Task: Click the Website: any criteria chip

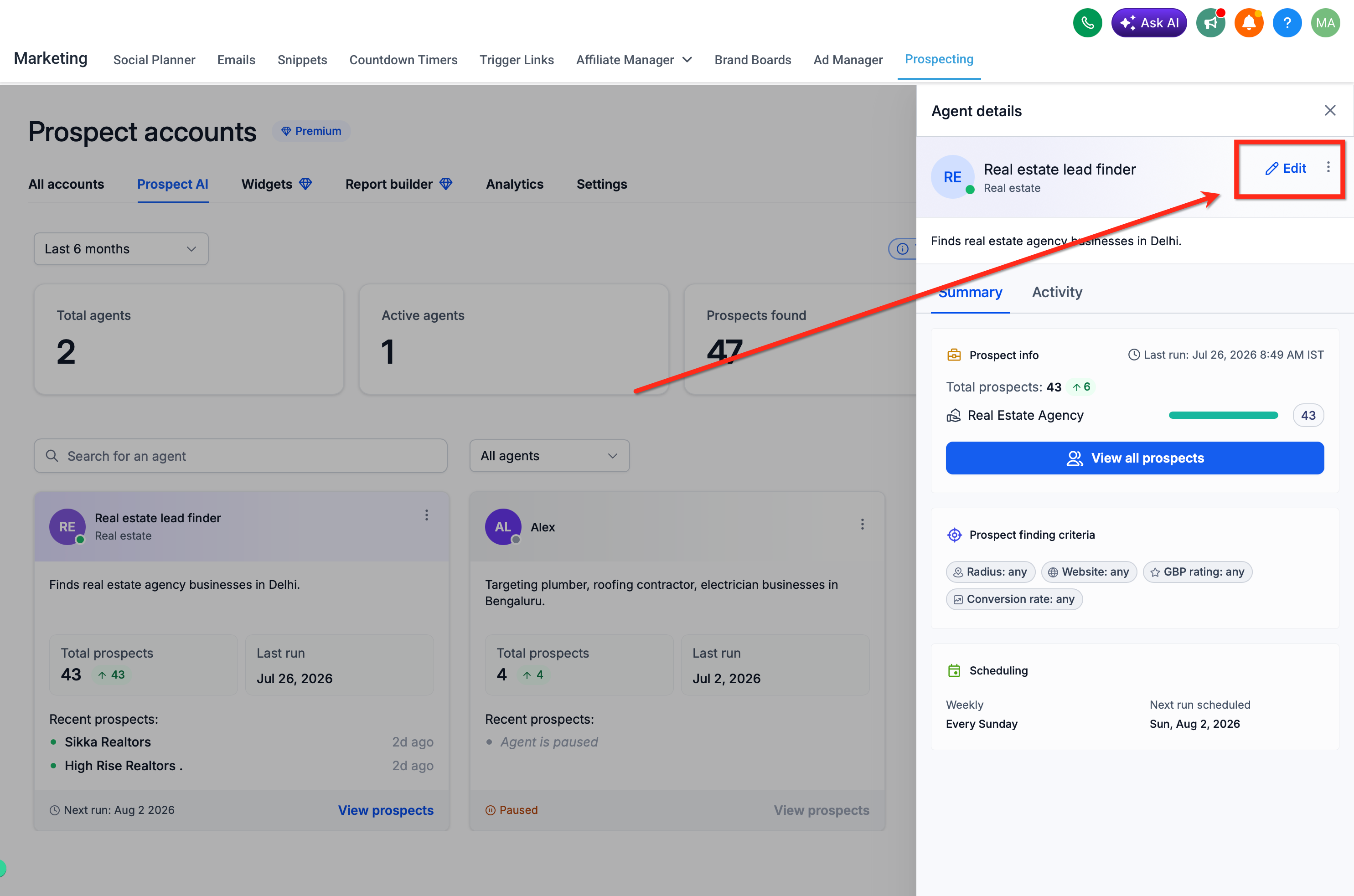Action: tap(1089, 572)
